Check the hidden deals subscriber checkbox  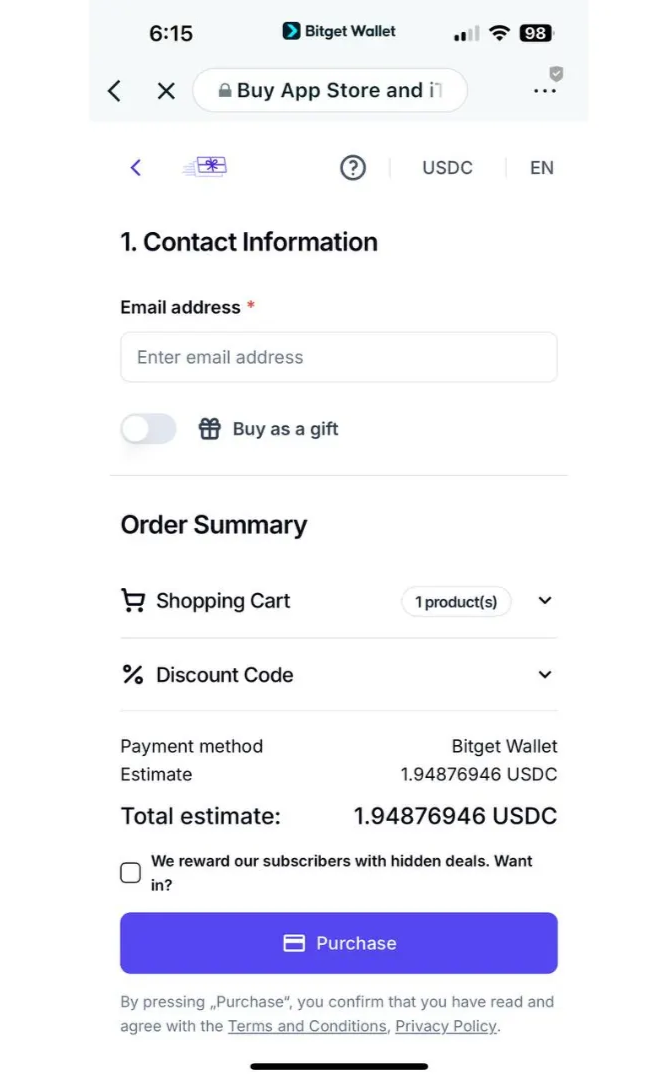coord(130,872)
